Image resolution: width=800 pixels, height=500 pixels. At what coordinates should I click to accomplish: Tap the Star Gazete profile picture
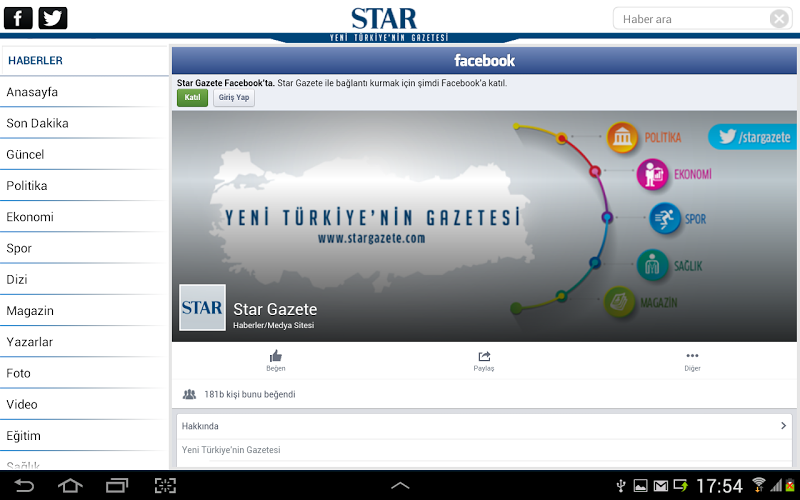click(x=202, y=308)
